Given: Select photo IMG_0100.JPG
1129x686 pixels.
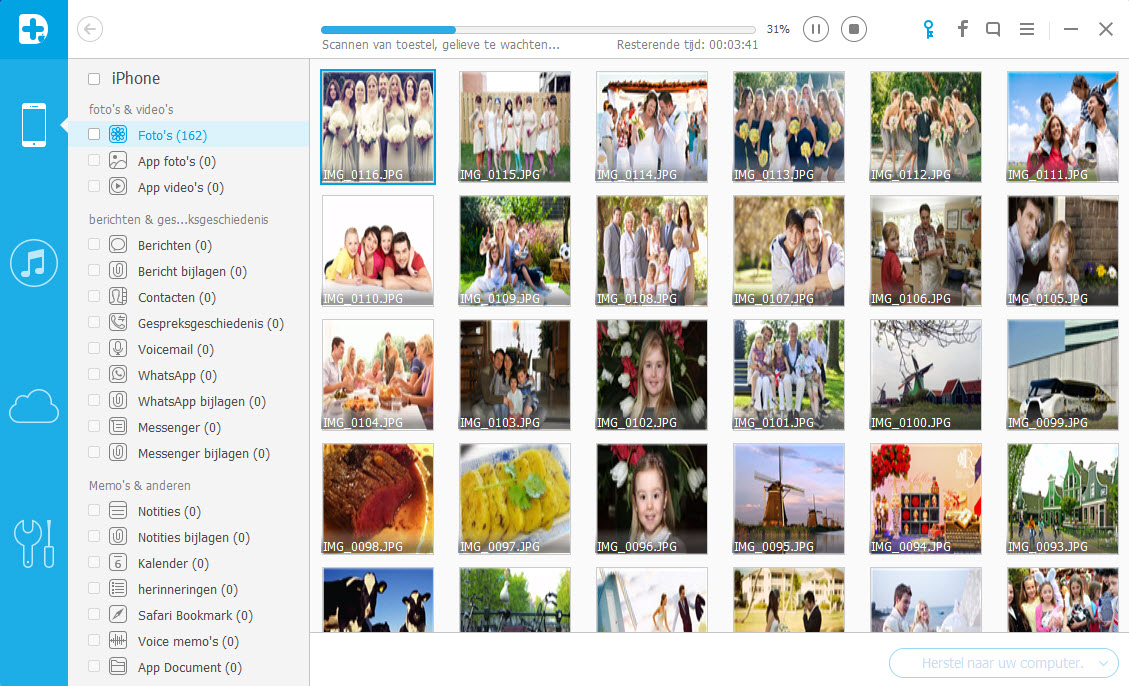Looking at the screenshot, I should coord(926,375).
